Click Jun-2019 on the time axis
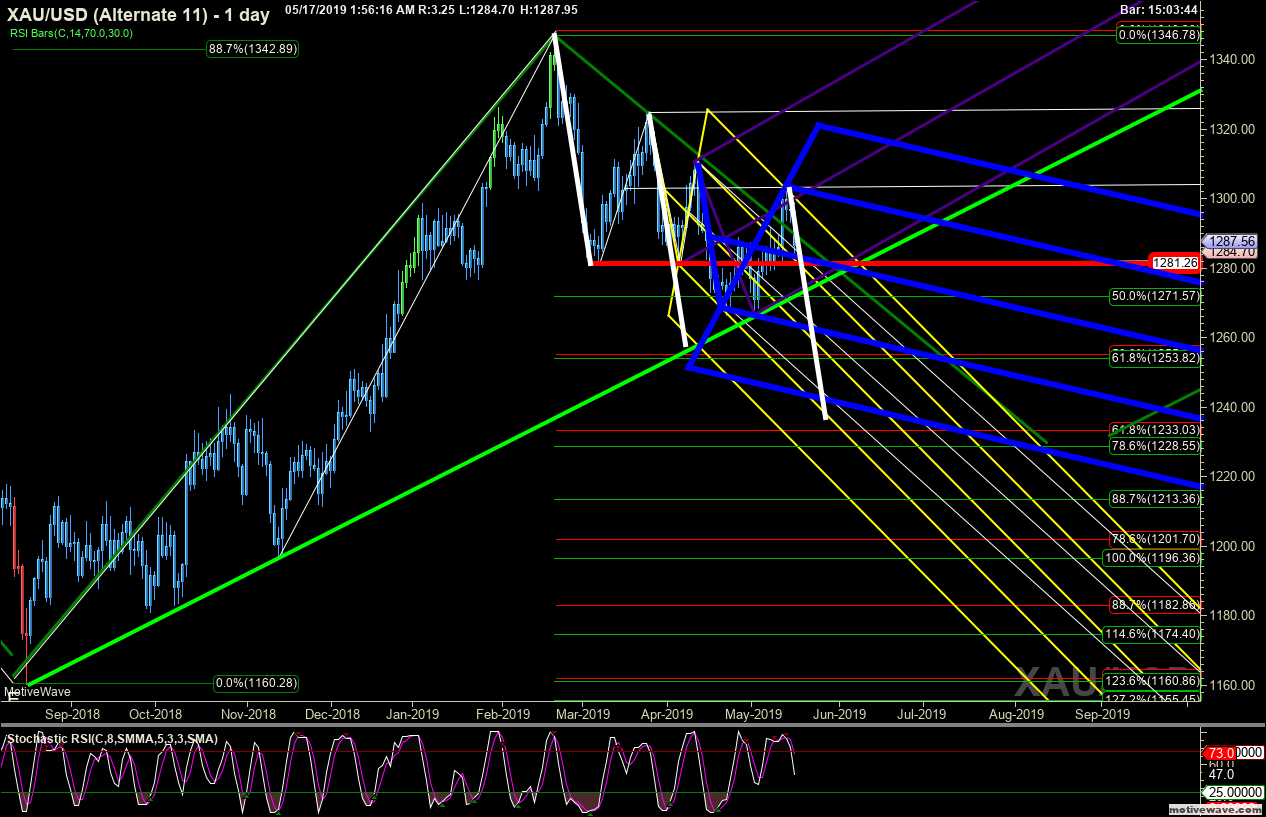Image resolution: width=1266 pixels, height=817 pixels. pyautogui.click(x=838, y=714)
